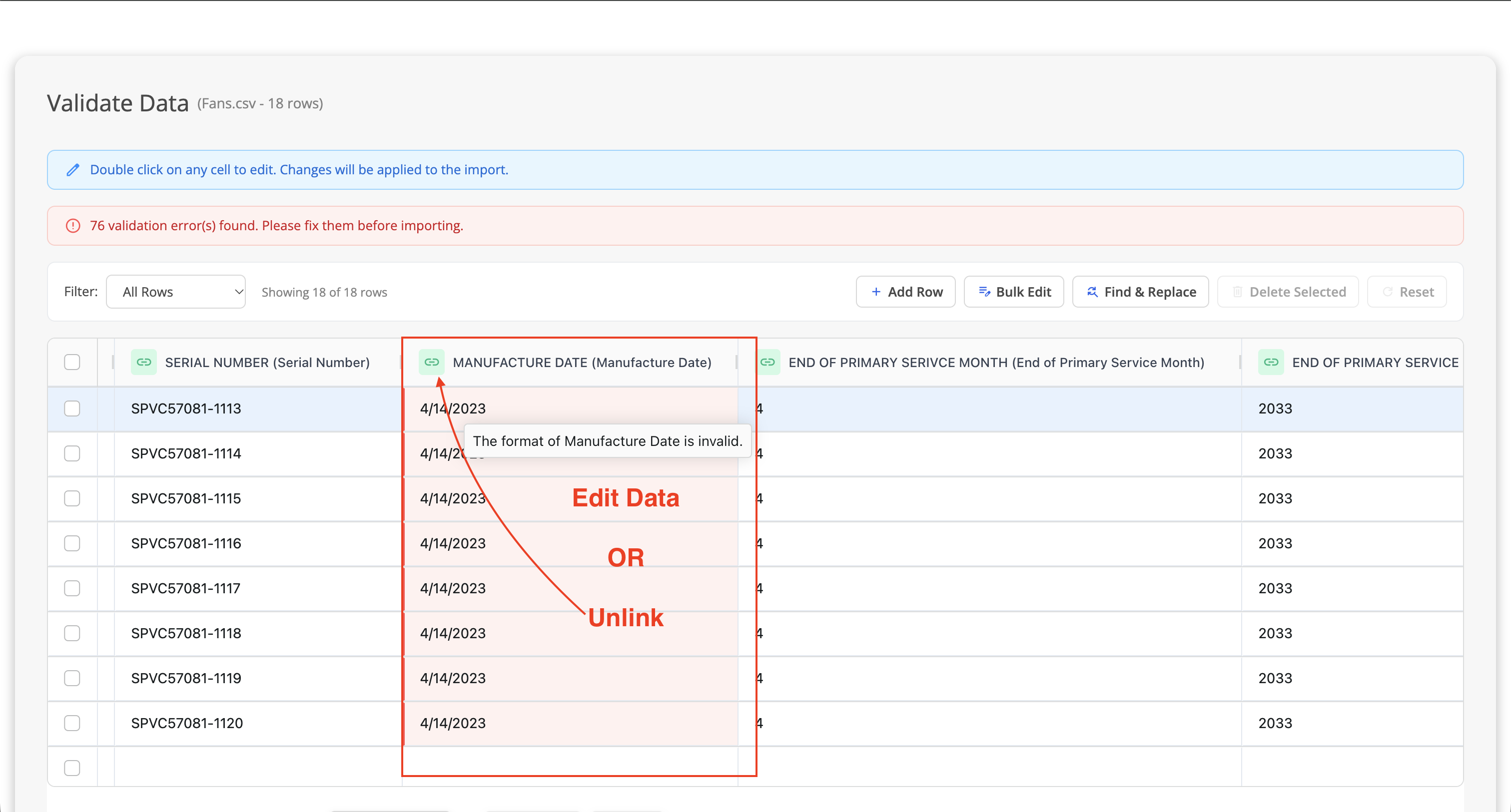Select the checkbox for SPVC57081-1115
Image resolution: width=1511 pixels, height=812 pixels.
pos(72,498)
